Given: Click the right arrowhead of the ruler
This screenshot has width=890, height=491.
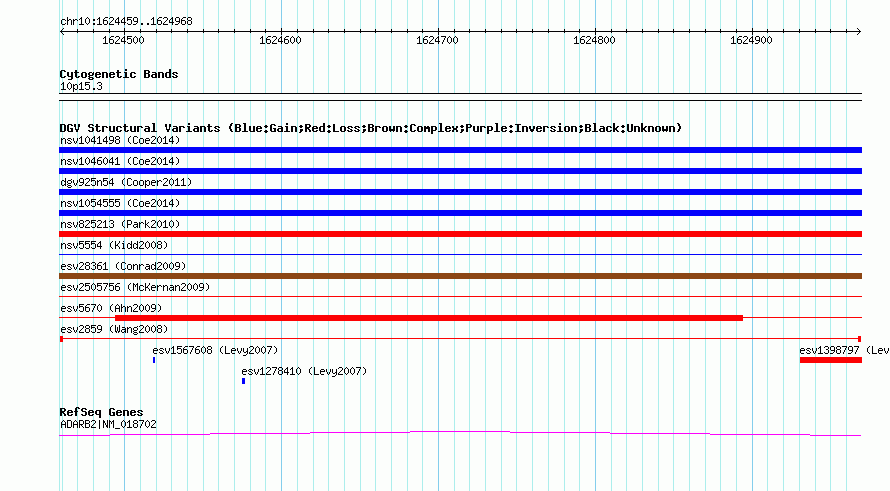Looking at the screenshot, I should (x=859, y=32).
